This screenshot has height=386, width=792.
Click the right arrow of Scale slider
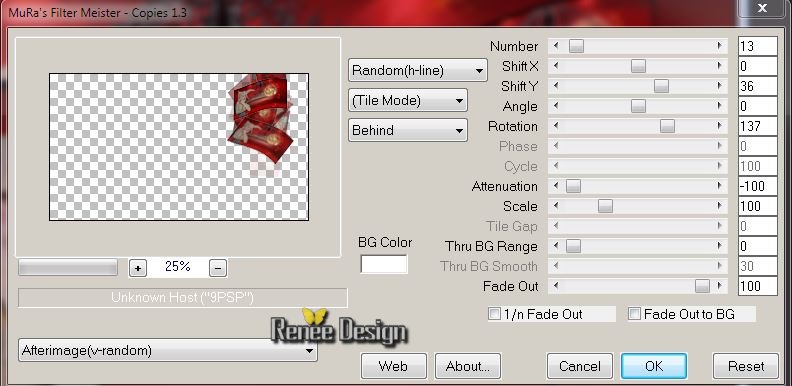tap(719, 206)
